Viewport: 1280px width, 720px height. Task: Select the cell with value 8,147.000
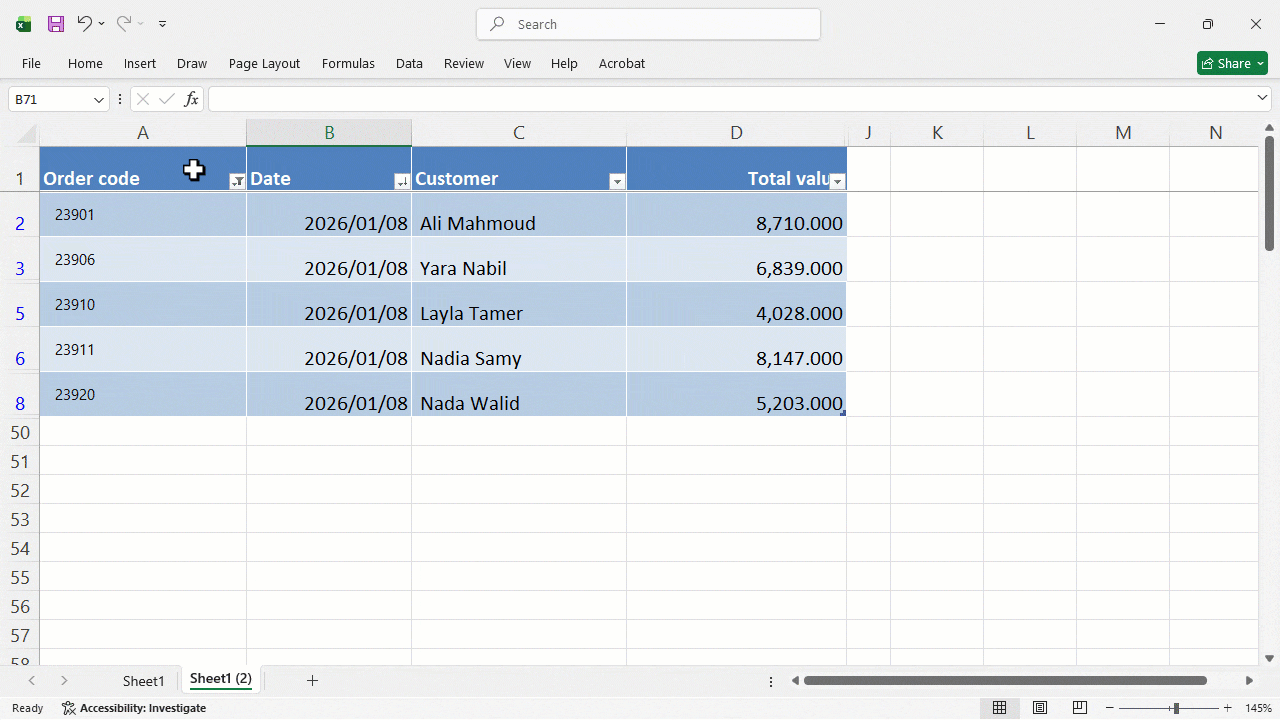click(737, 349)
